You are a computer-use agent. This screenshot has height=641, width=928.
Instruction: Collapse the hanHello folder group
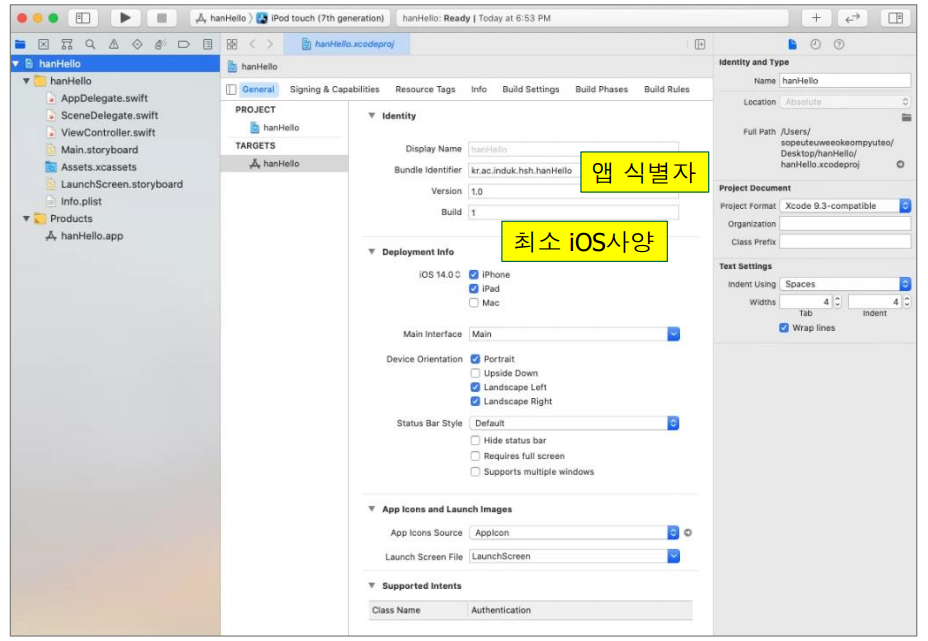[x=26, y=80]
